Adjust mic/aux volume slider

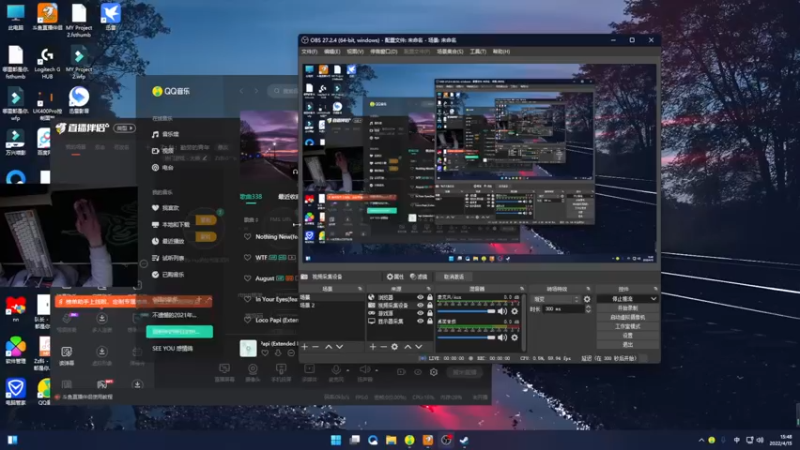point(466,311)
